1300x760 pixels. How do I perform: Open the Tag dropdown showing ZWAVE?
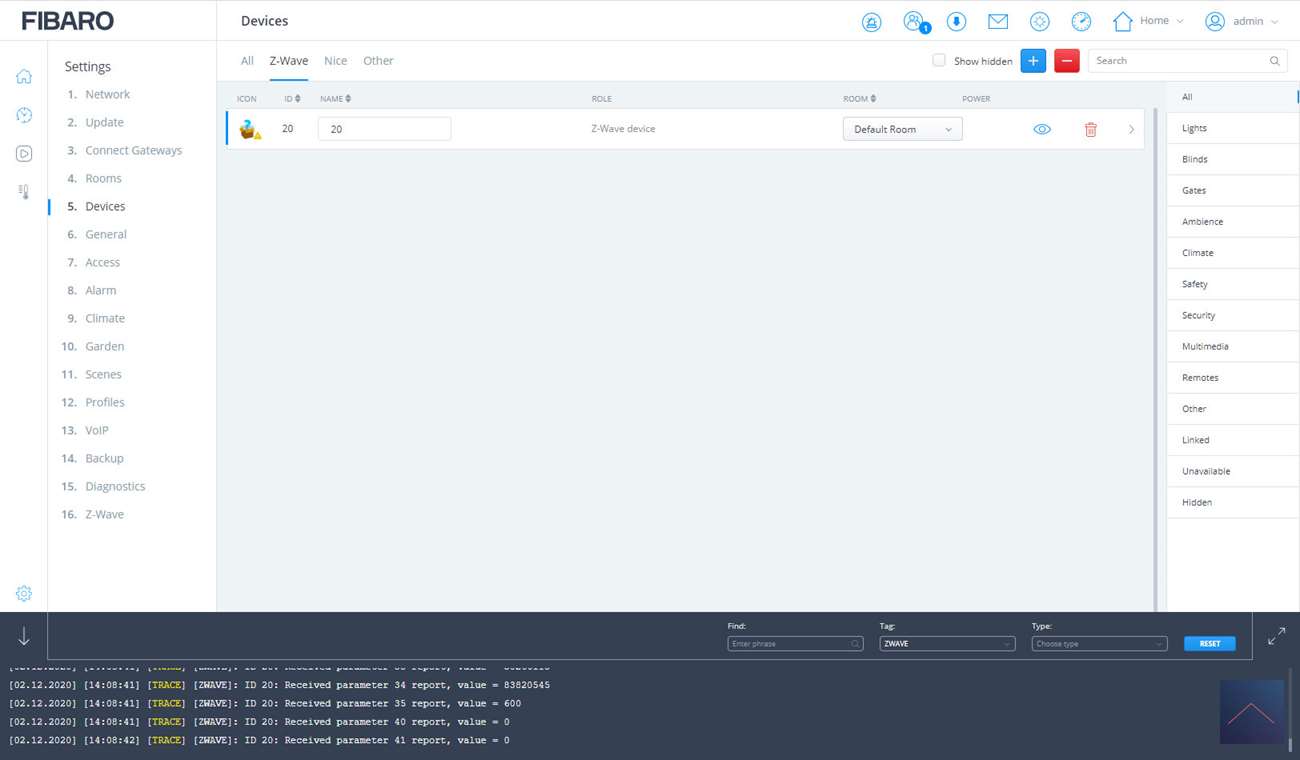[946, 644]
